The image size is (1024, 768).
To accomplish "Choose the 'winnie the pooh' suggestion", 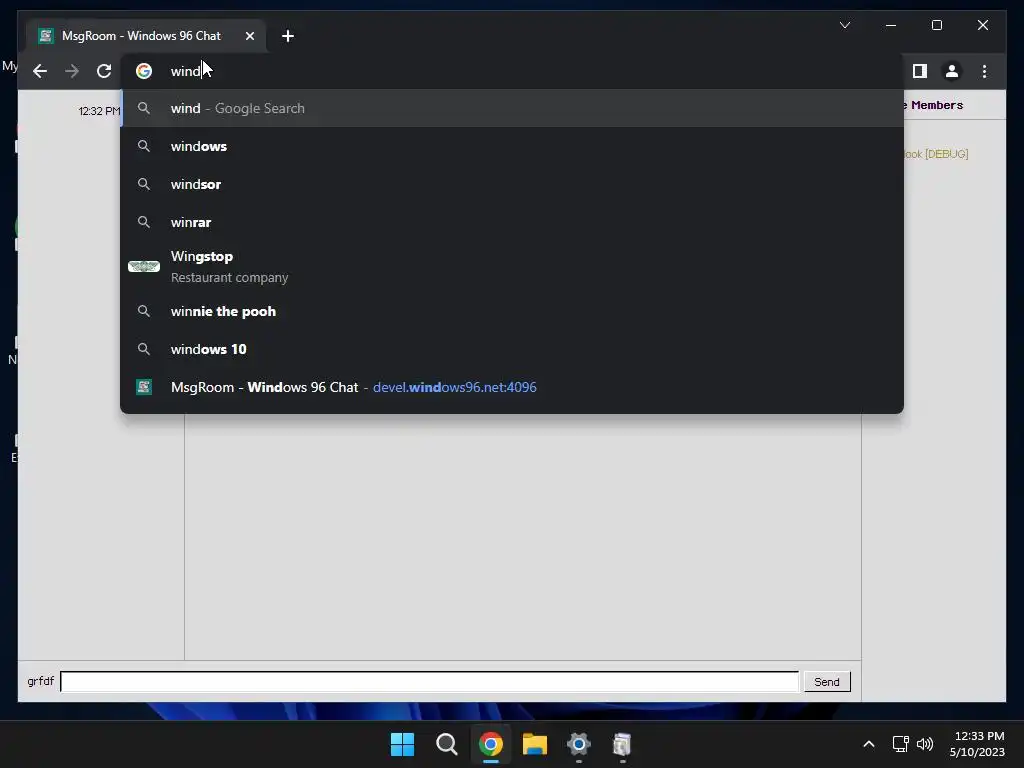I will click(x=513, y=312).
